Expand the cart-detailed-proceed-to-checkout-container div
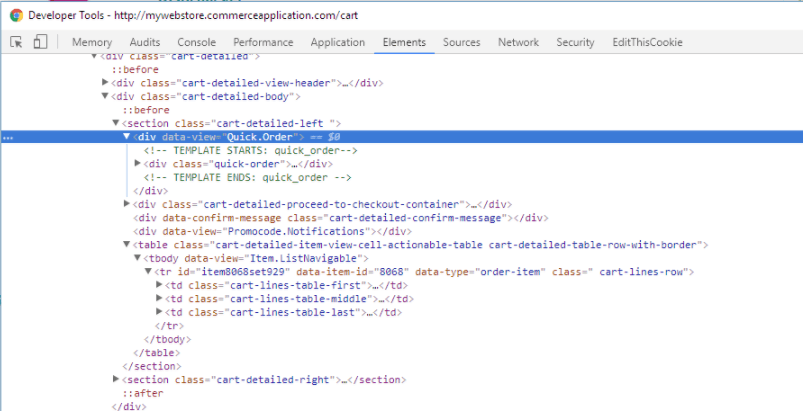 [127, 204]
